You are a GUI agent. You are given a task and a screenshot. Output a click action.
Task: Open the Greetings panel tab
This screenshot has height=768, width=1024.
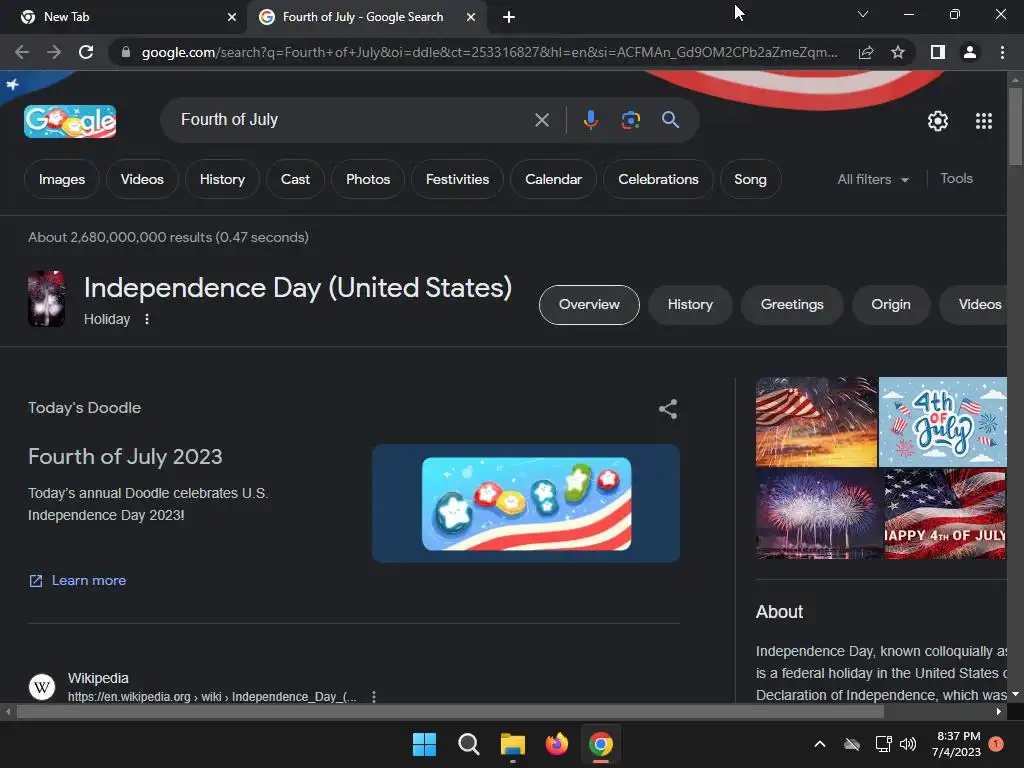click(792, 304)
